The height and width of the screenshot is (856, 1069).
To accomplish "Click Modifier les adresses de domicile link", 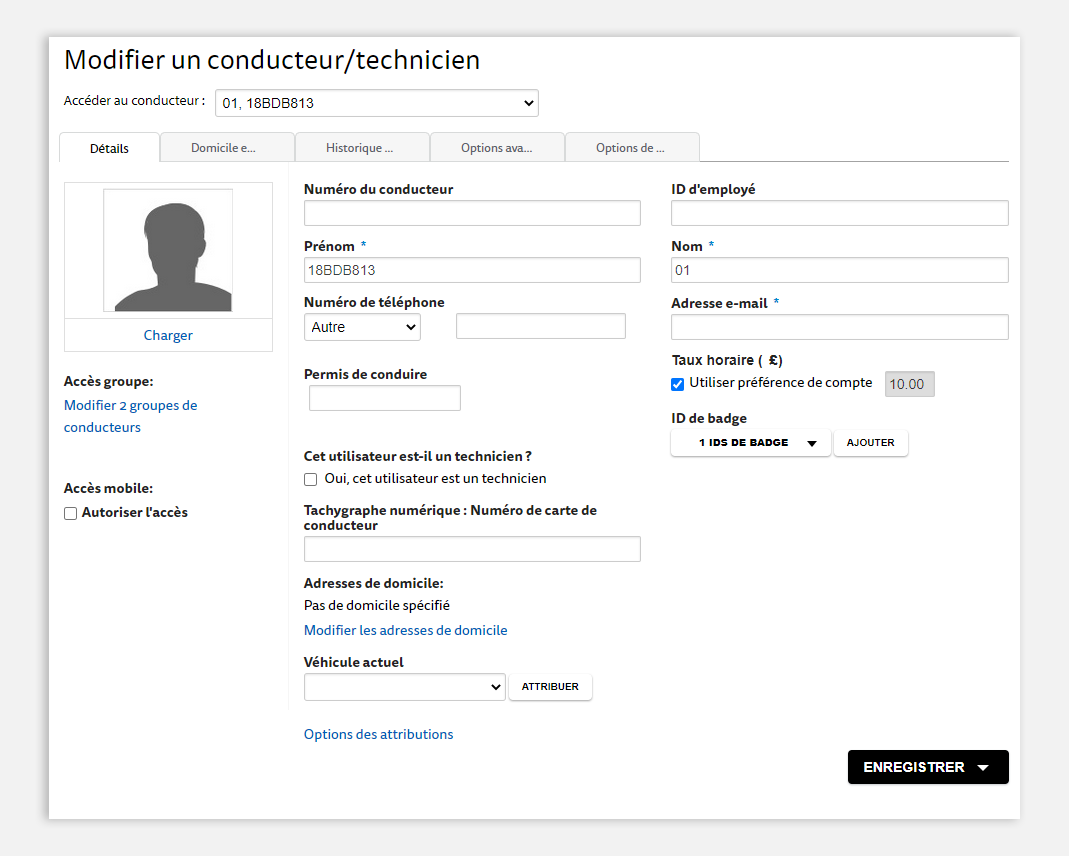I will point(406,630).
